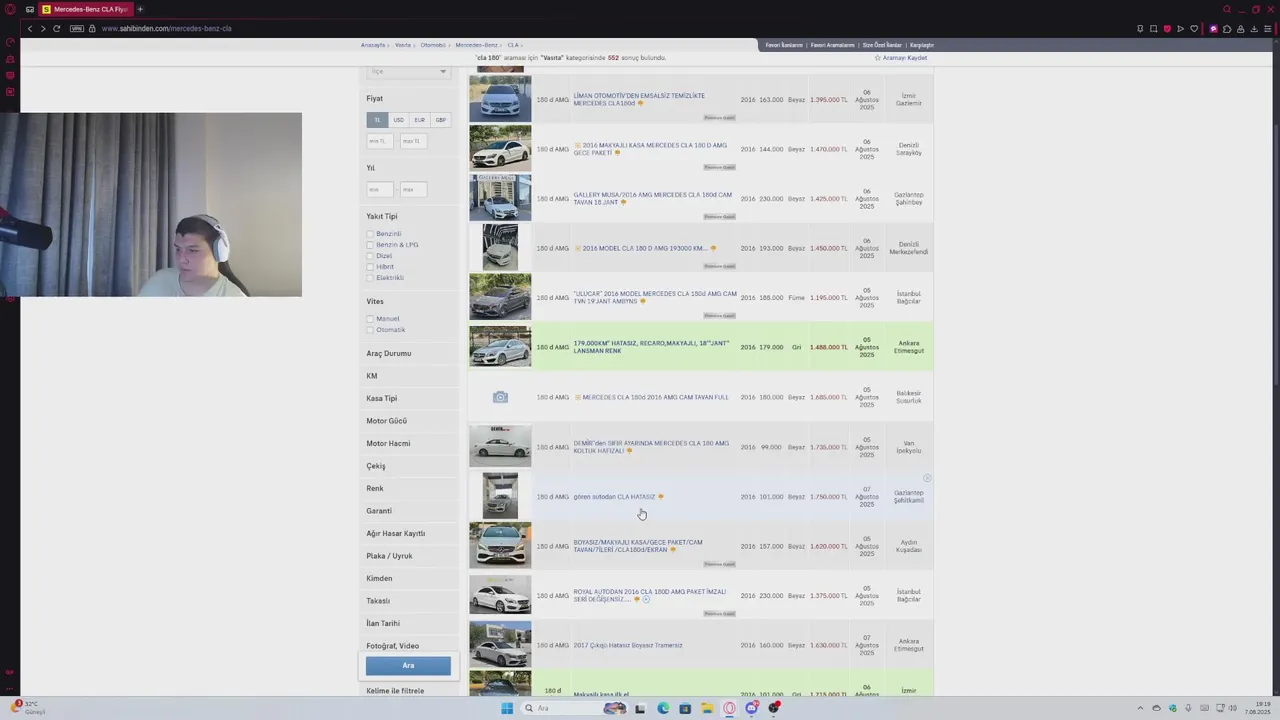The width and height of the screenshot is (1280, 720).
Task: Check the Otomatik transmission checkbox
Action: 370,330
